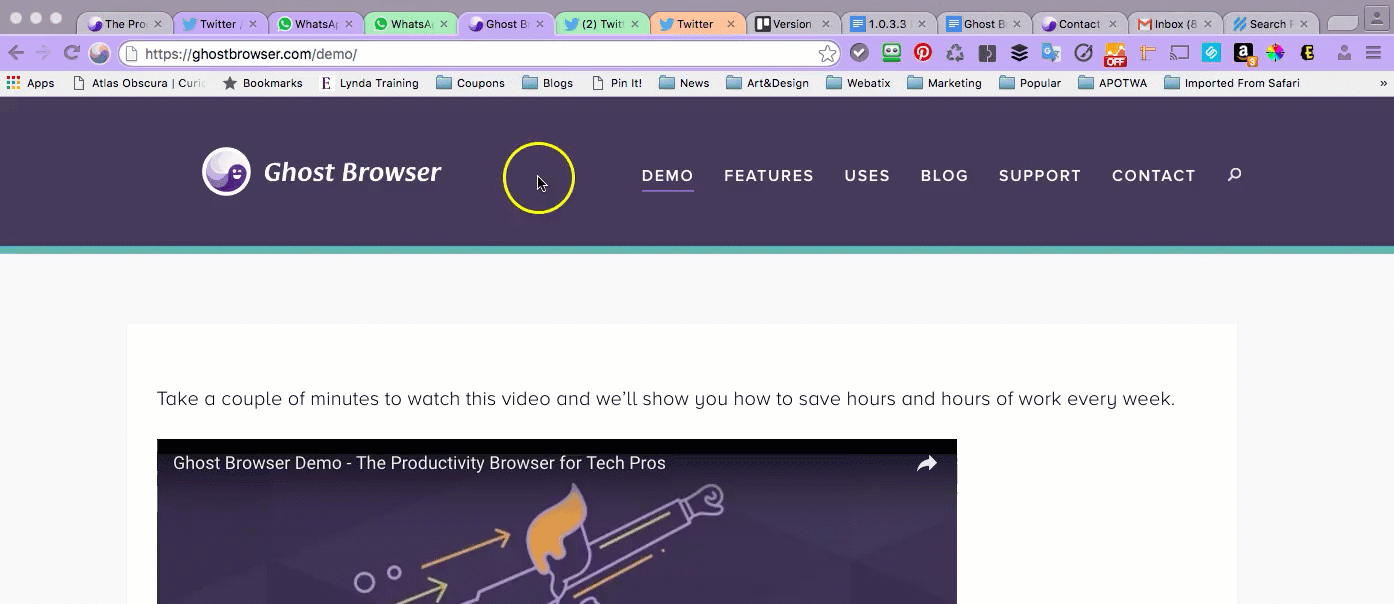The image size is (1394, 604).
Task: Open the Art&Design bookmark folder
Action: point(767,83)
